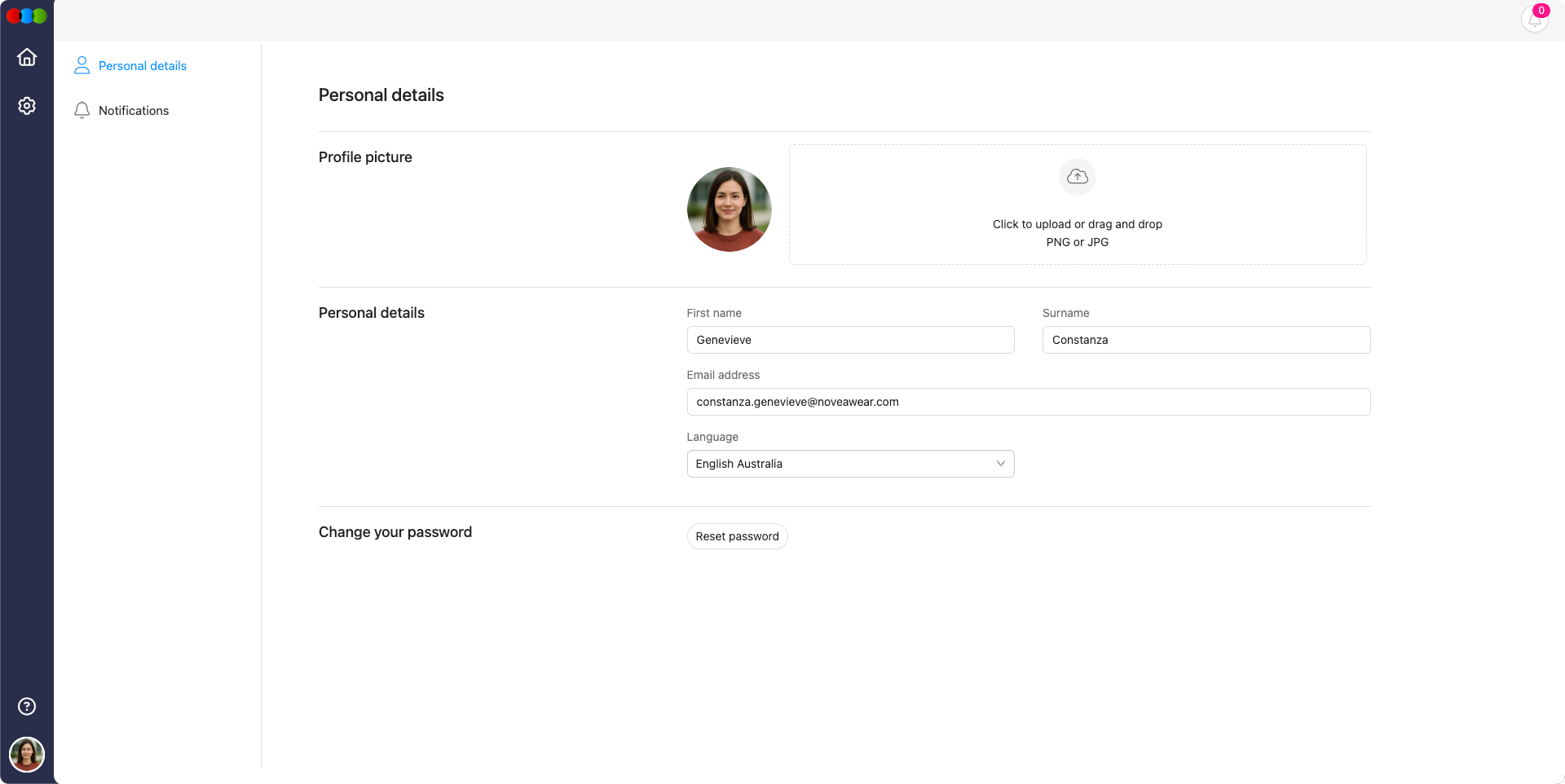Click the avatar at the sidebar bottom
1565x784 pixels.
tap(27, 755)
